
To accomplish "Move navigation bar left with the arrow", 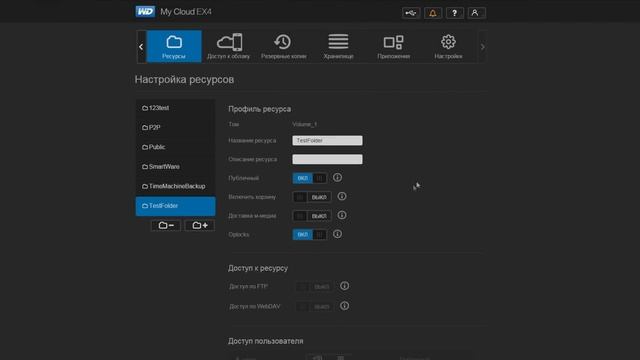I will click(141, 47).
